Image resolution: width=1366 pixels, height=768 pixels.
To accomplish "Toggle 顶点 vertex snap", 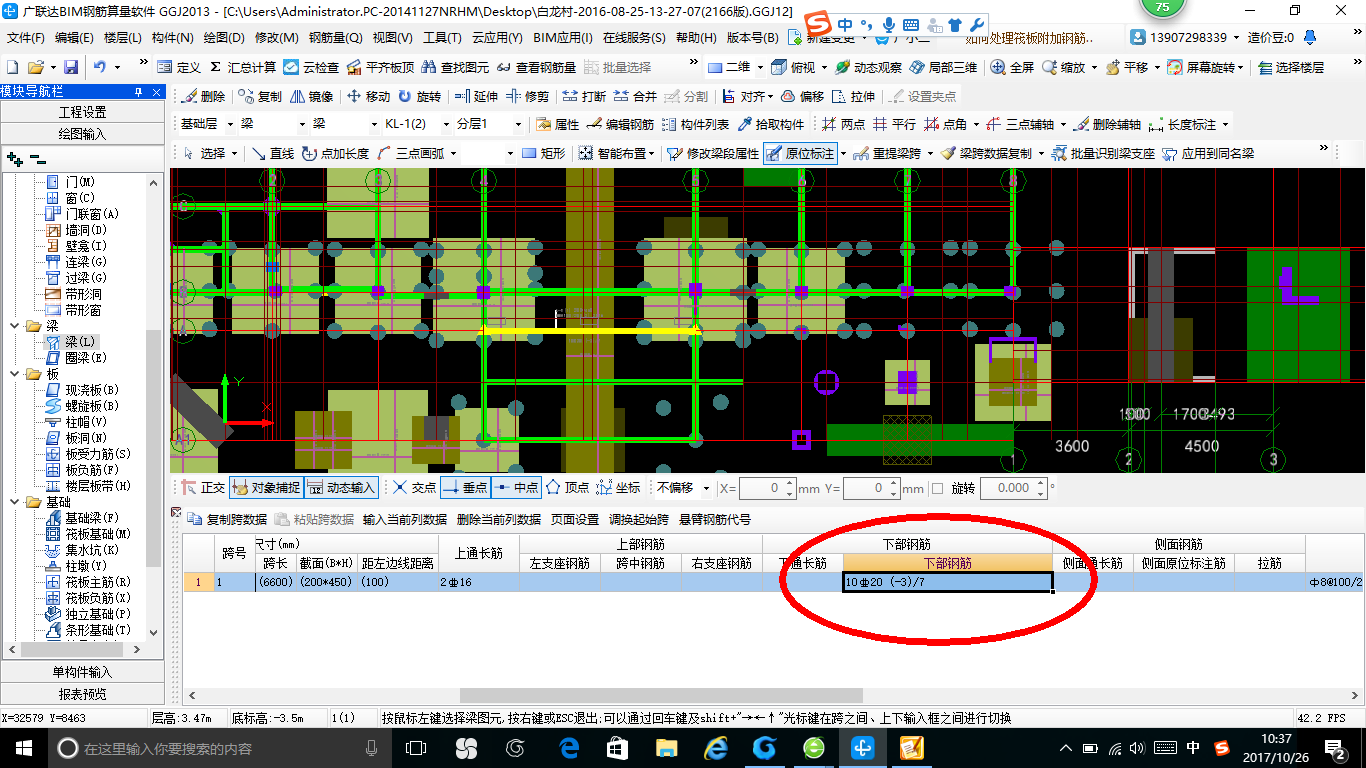I will [x=567, y=488].
